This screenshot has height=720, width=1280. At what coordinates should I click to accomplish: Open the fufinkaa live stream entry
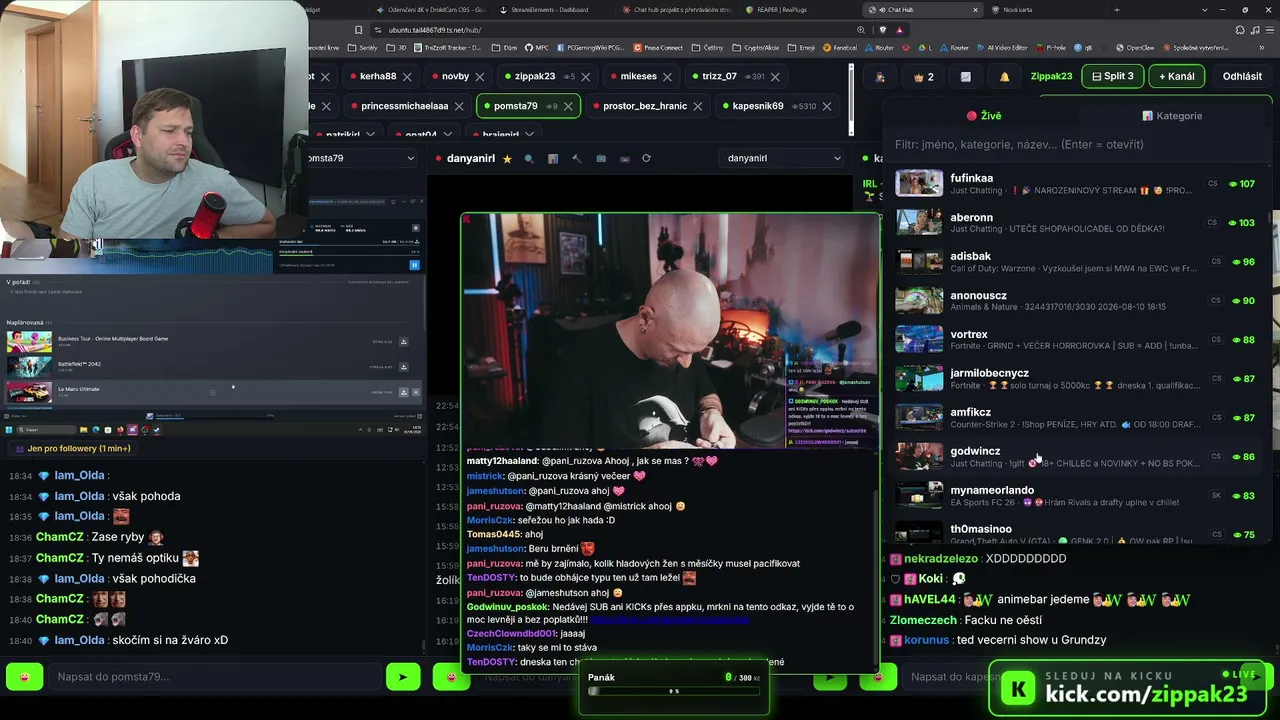1076,184
